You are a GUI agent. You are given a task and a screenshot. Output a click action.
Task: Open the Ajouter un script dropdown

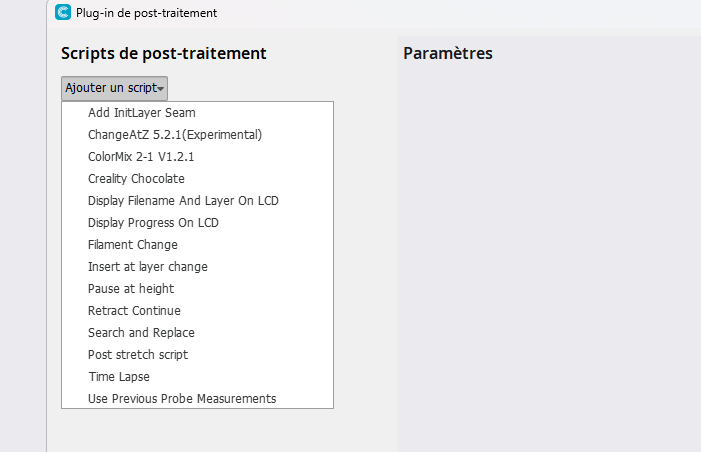pos(114,88)
